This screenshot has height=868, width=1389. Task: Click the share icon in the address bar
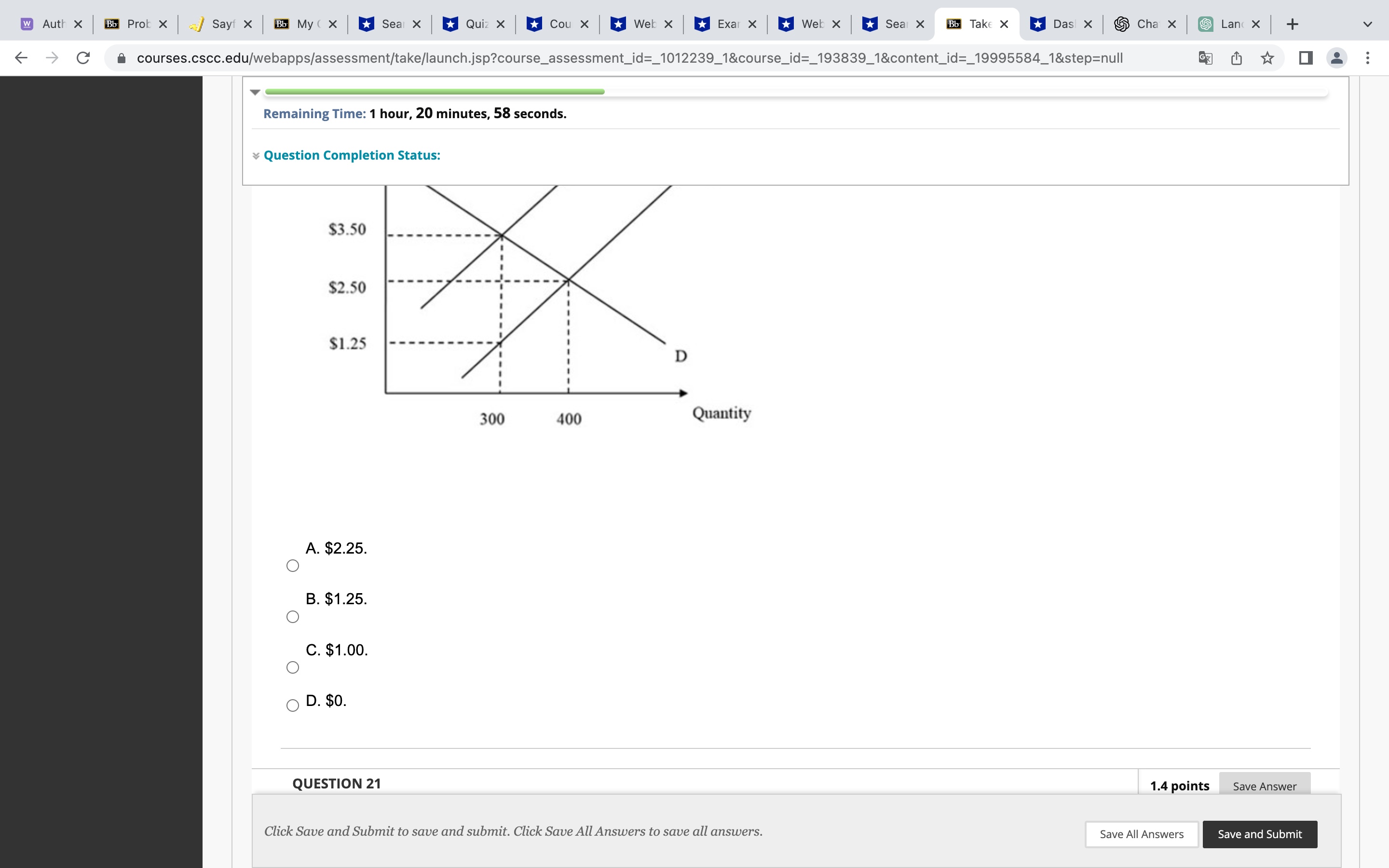tap(1235, 57)
